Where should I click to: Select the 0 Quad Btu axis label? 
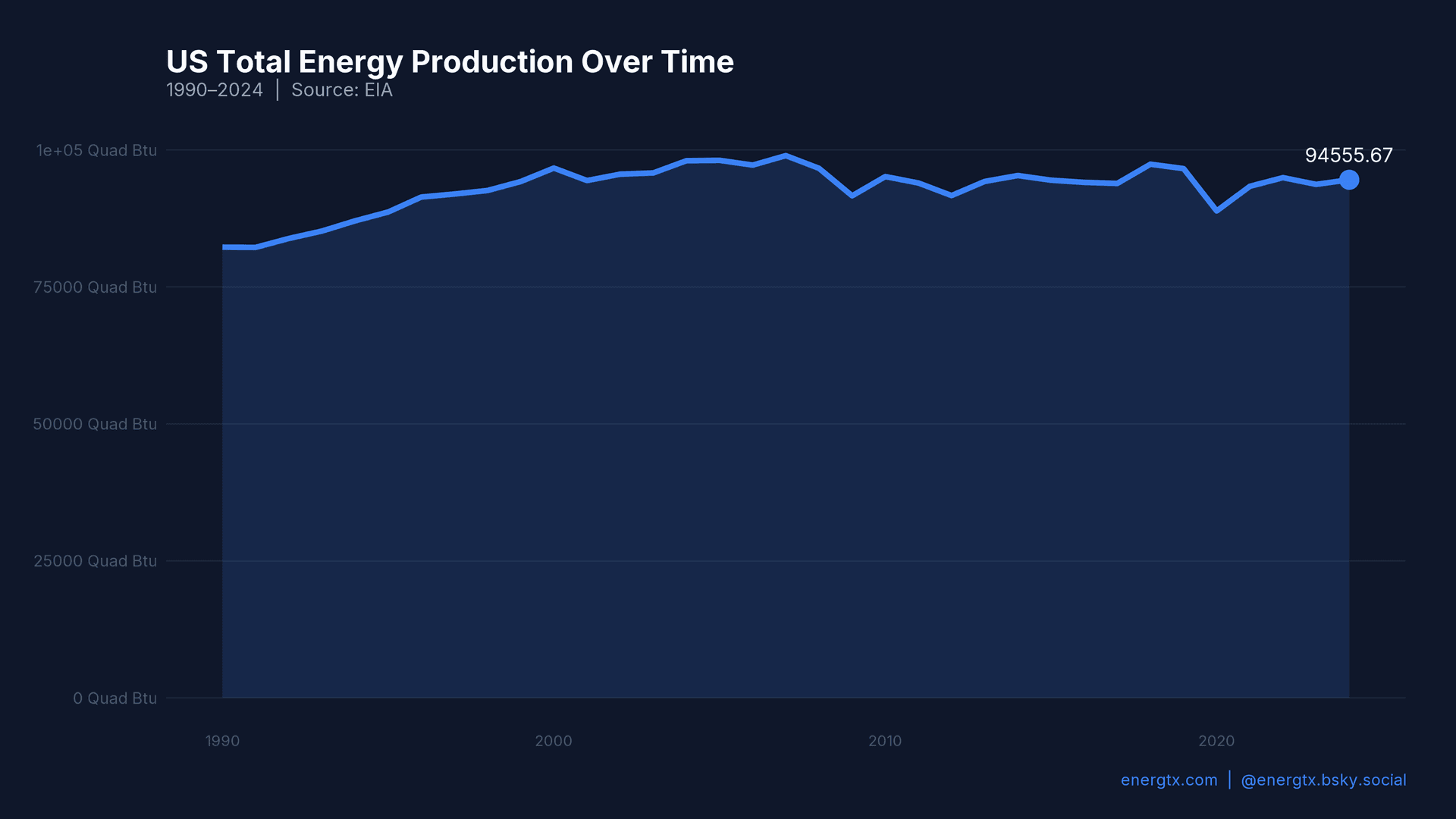[115, 698]
